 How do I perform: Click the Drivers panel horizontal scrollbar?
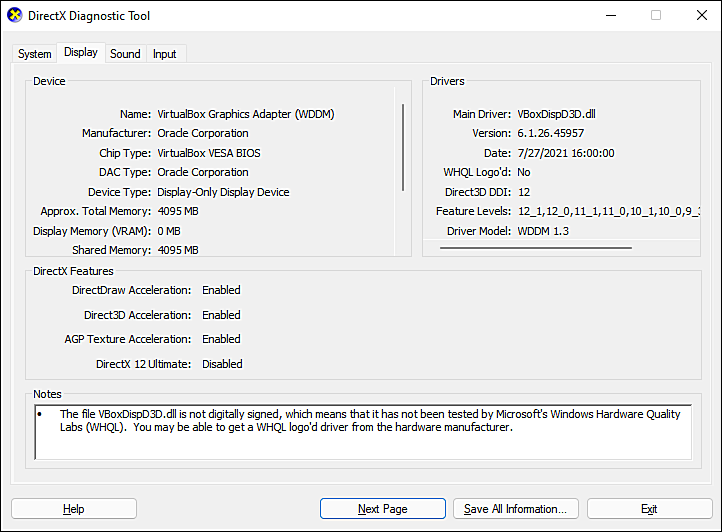[536, 247]
